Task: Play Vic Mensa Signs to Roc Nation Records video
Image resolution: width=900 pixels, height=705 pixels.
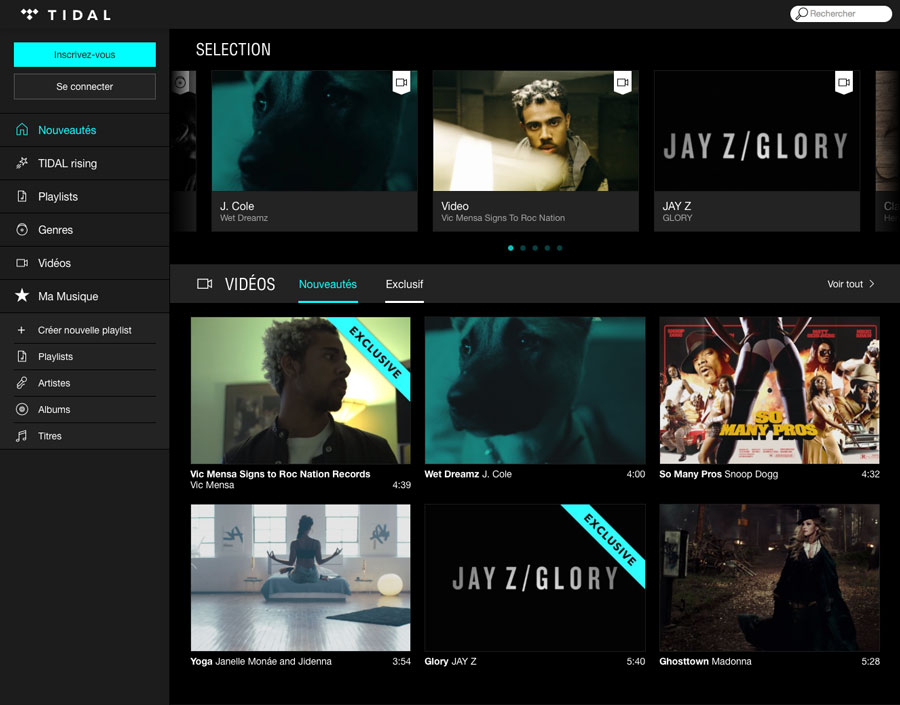Action: pos(300,390)
